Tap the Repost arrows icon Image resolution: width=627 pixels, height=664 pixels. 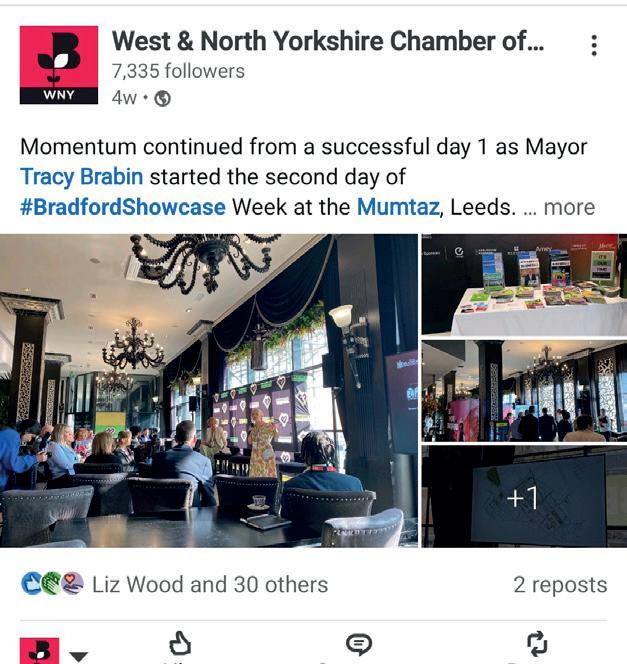(537, 644)
